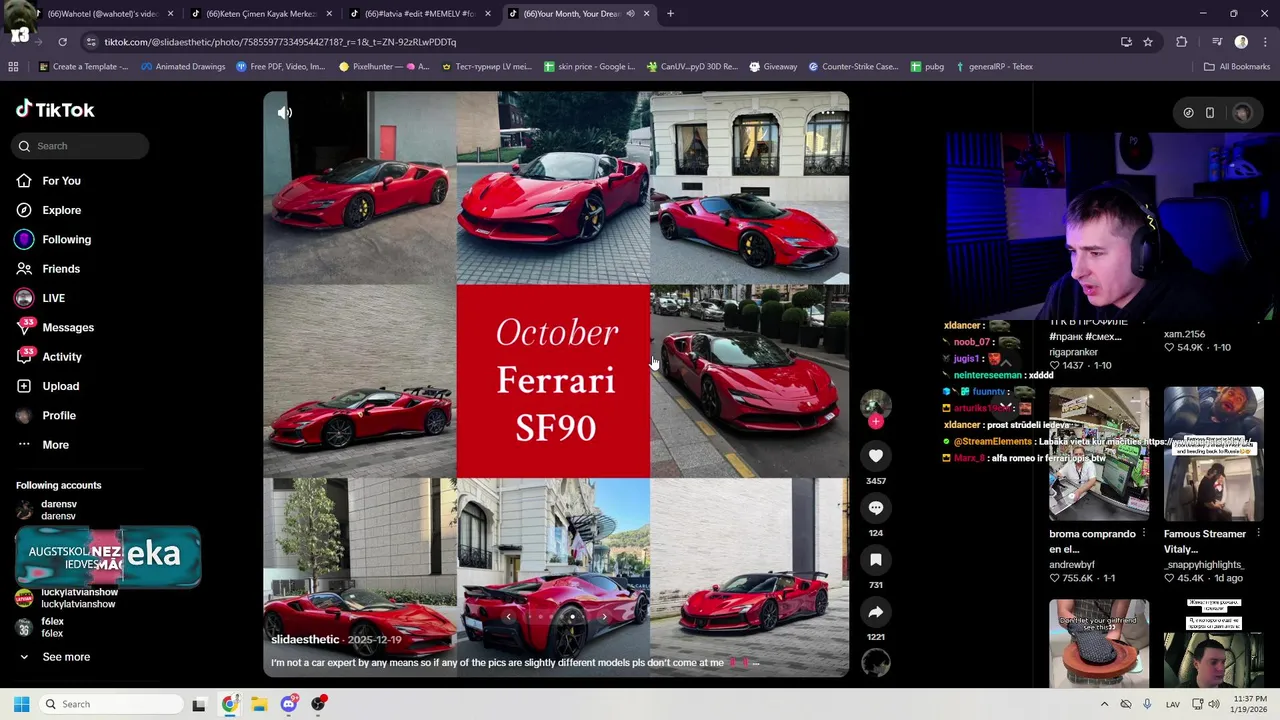Open the Task View taskbar button

click(x=199, y=704)
